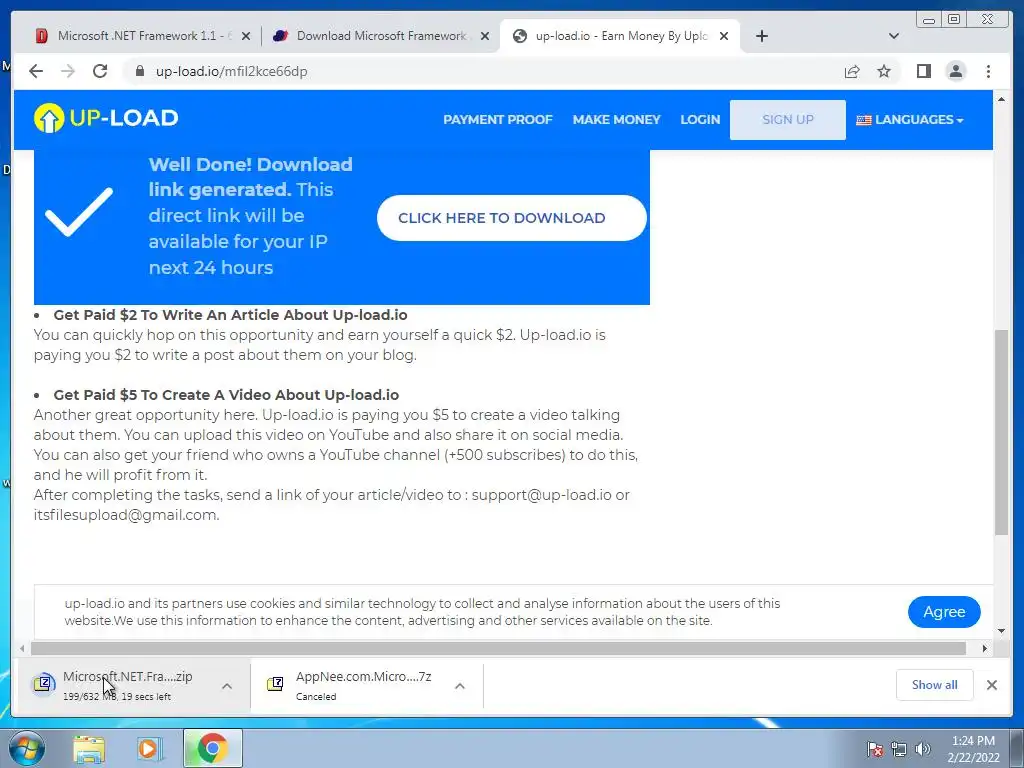Click CLICK HERE TO DOWNLOAD button
Screen dimensions: 1024x768
click(511, 218)
